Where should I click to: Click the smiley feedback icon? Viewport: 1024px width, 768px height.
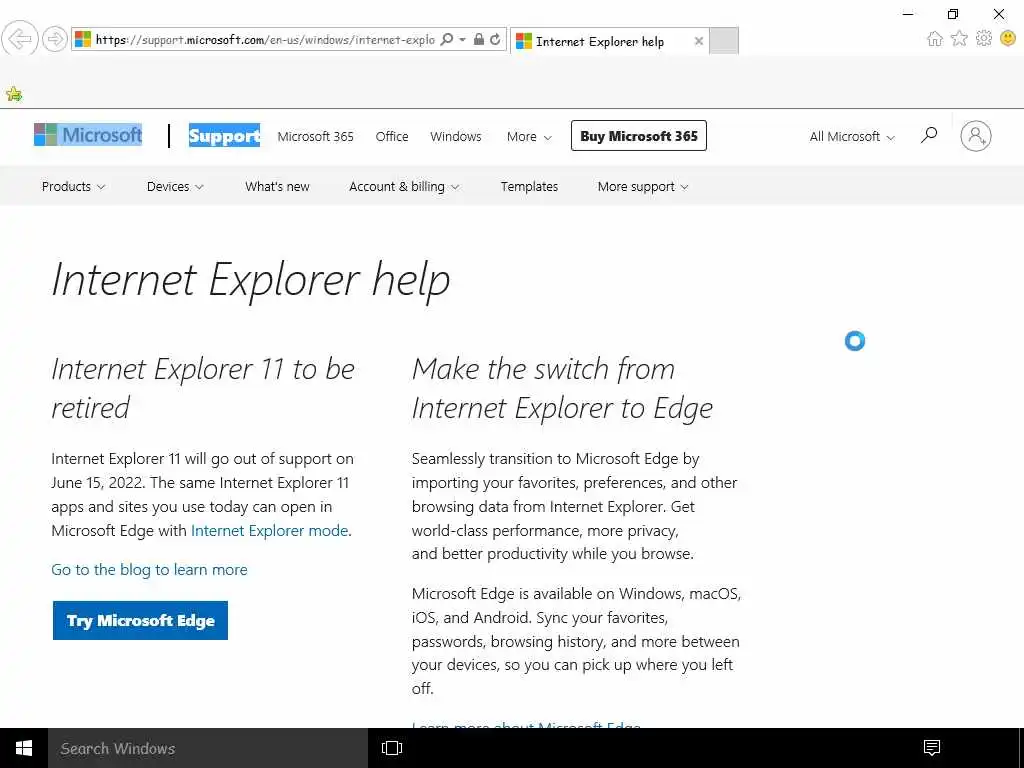click(x=1008, y=39)
